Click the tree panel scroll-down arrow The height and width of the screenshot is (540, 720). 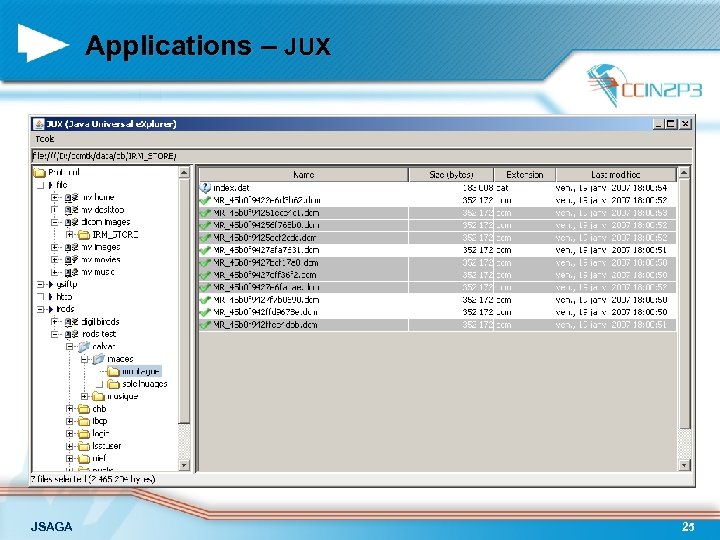click(x=184, y=465)
